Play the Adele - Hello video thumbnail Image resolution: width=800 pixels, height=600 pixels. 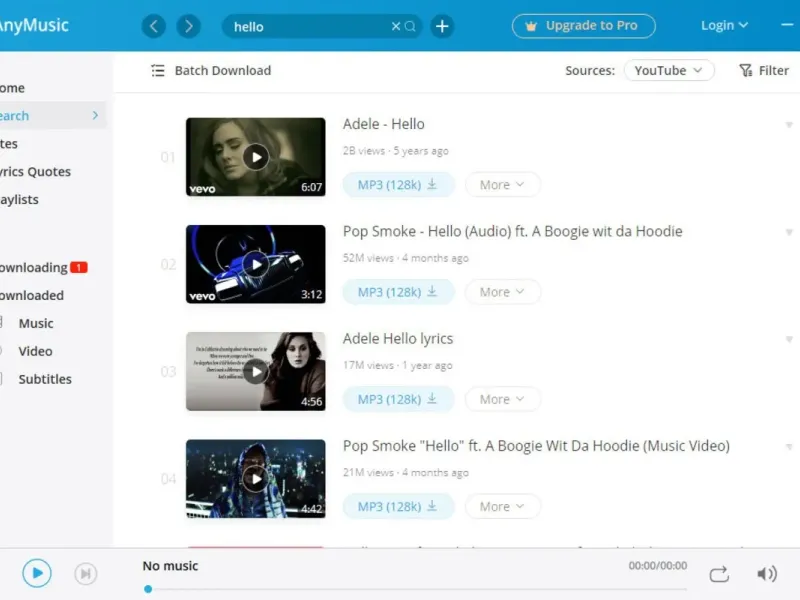(x=256, y=157)
